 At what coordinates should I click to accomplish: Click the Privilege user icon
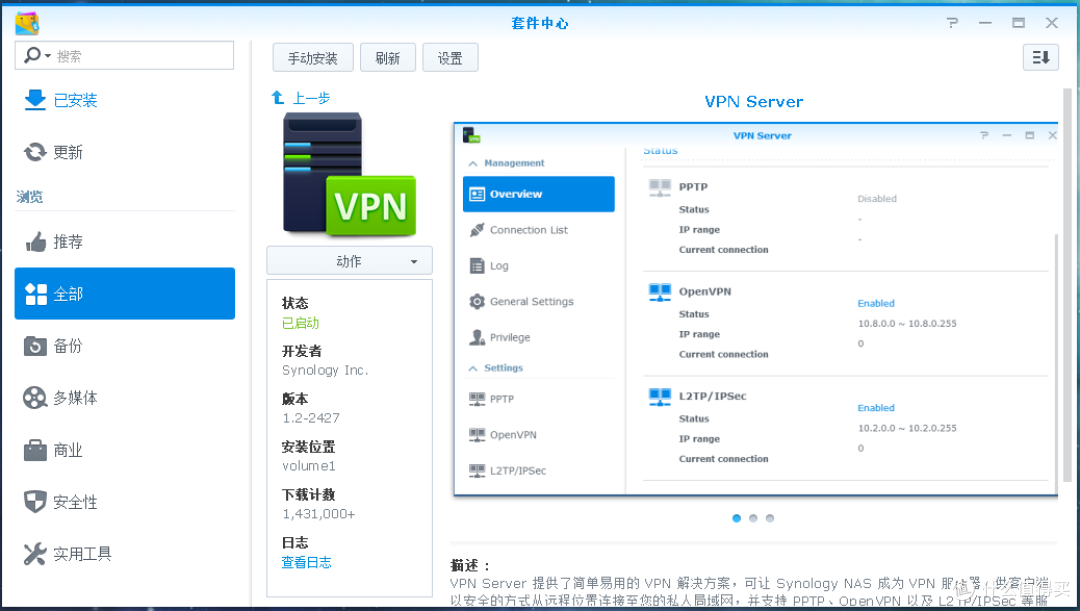click(477, 338)
